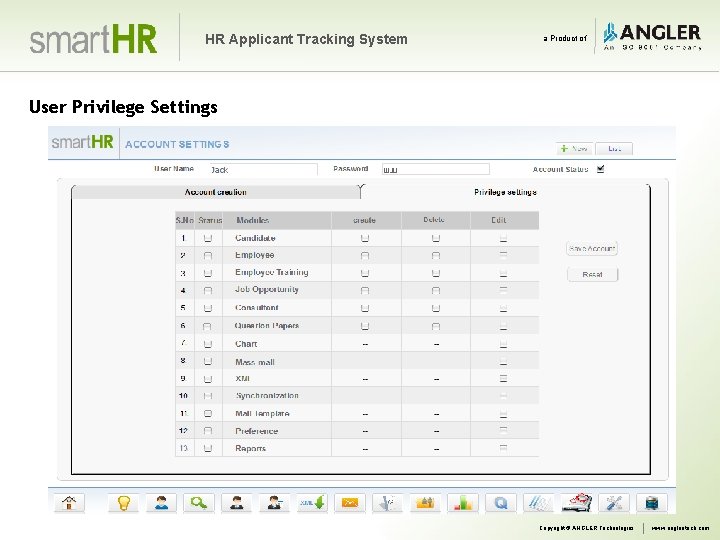
Task: Click the green magnifier search icon
Action: click(x=198, y=503)
